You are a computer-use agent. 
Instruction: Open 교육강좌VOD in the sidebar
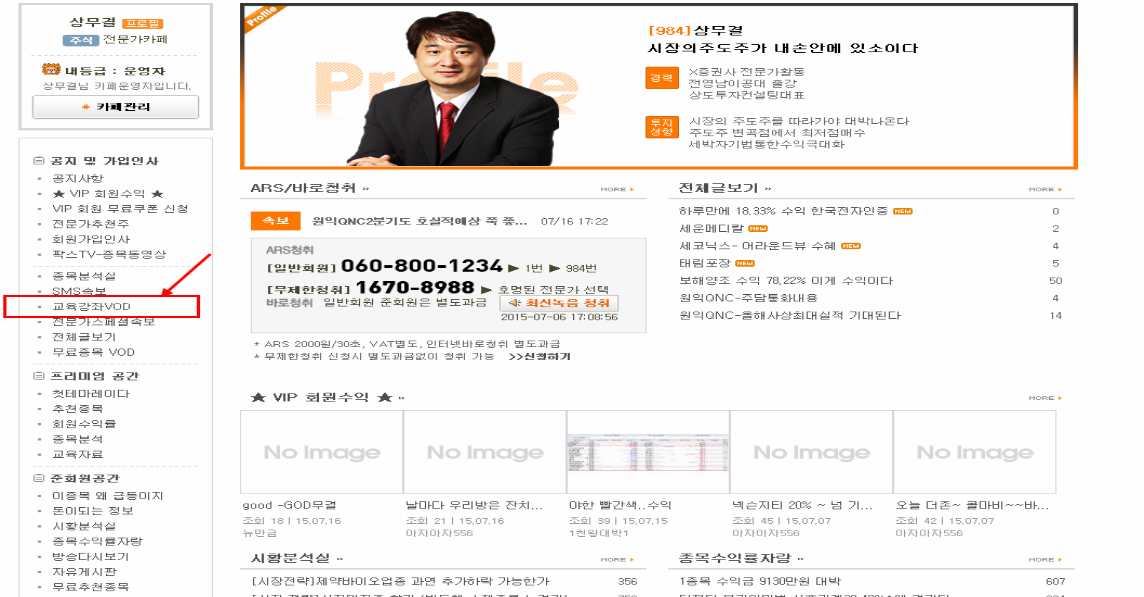coord(92,306)
